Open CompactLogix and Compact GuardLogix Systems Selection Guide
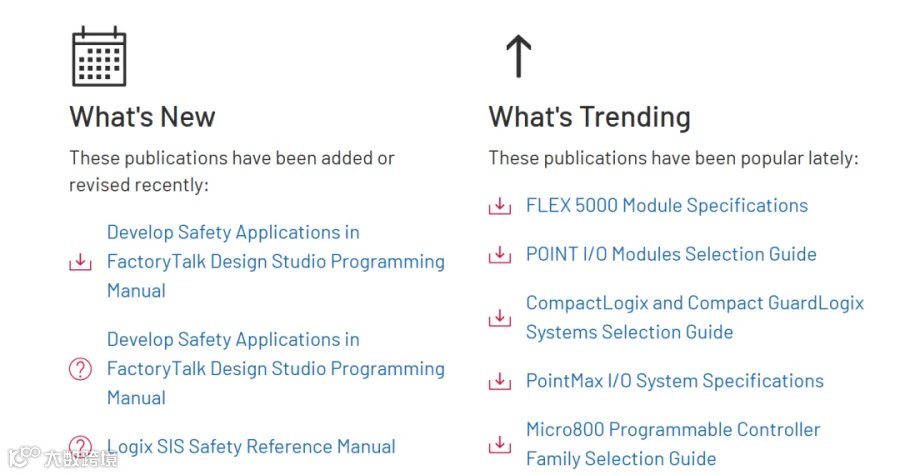This screenshot has height=475, width=900. coord(695,317)
